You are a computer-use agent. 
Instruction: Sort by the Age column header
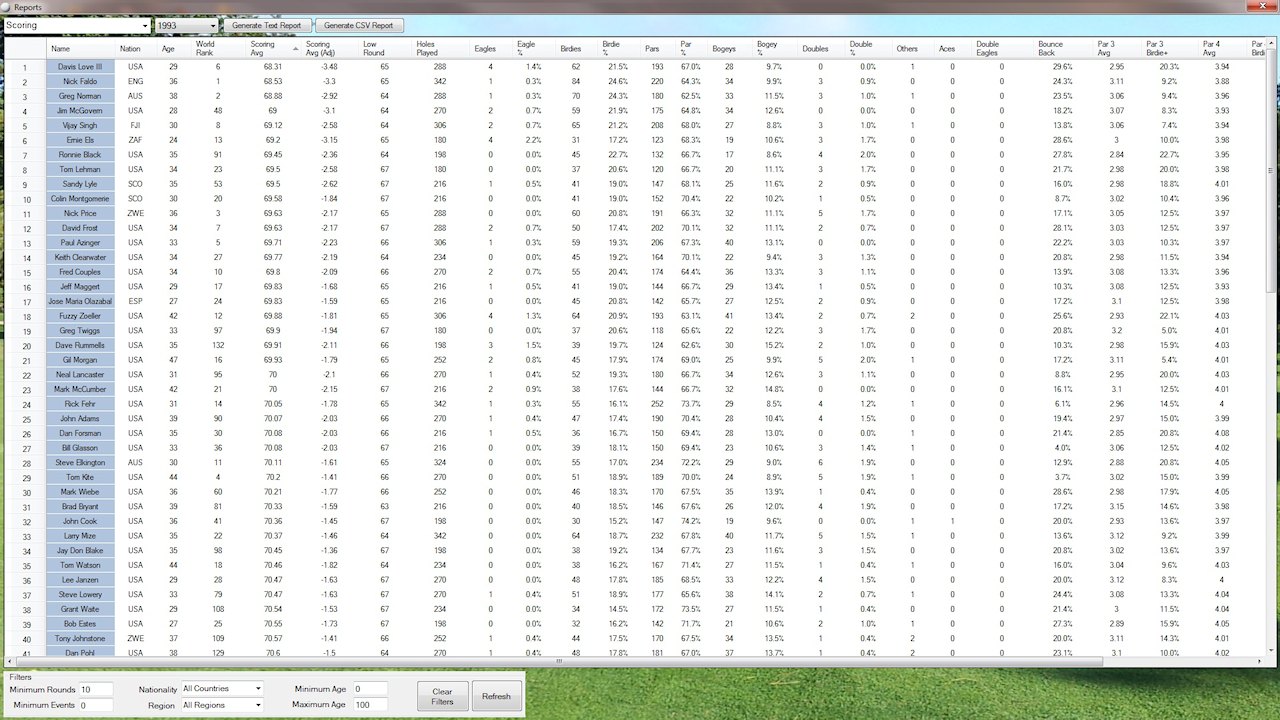pos(168,48)
